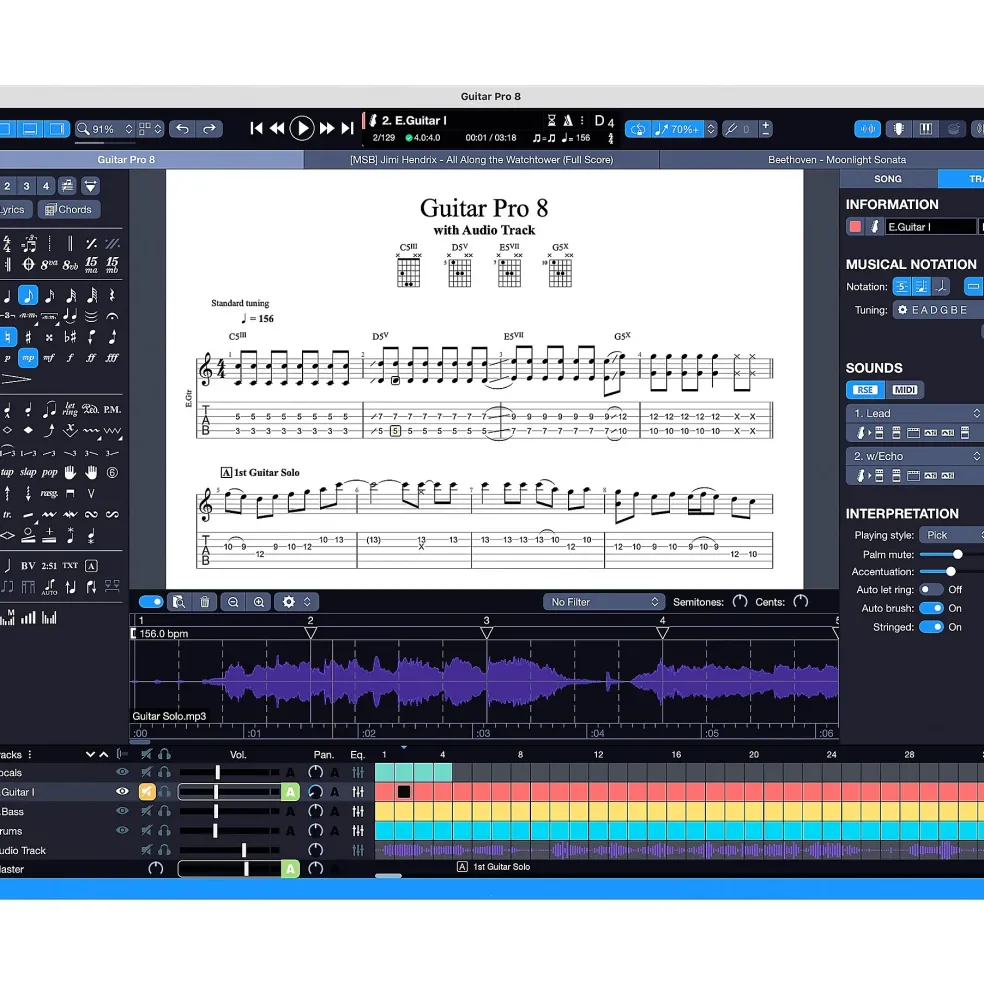
Task: Insert trill ornament
Action: (8, 514)
